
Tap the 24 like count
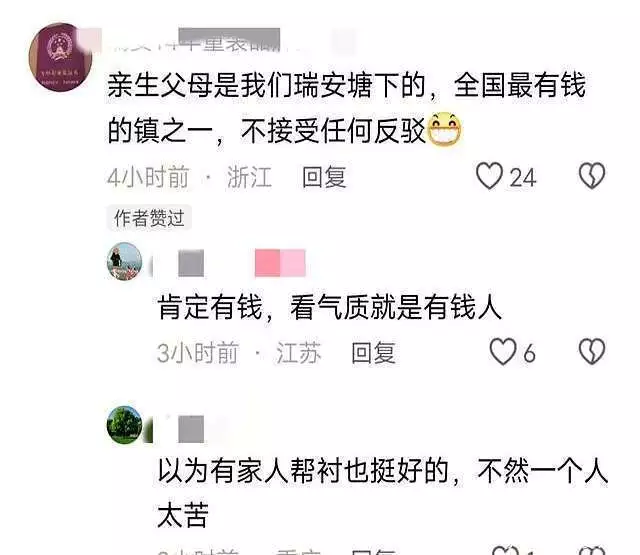point(522,178)
